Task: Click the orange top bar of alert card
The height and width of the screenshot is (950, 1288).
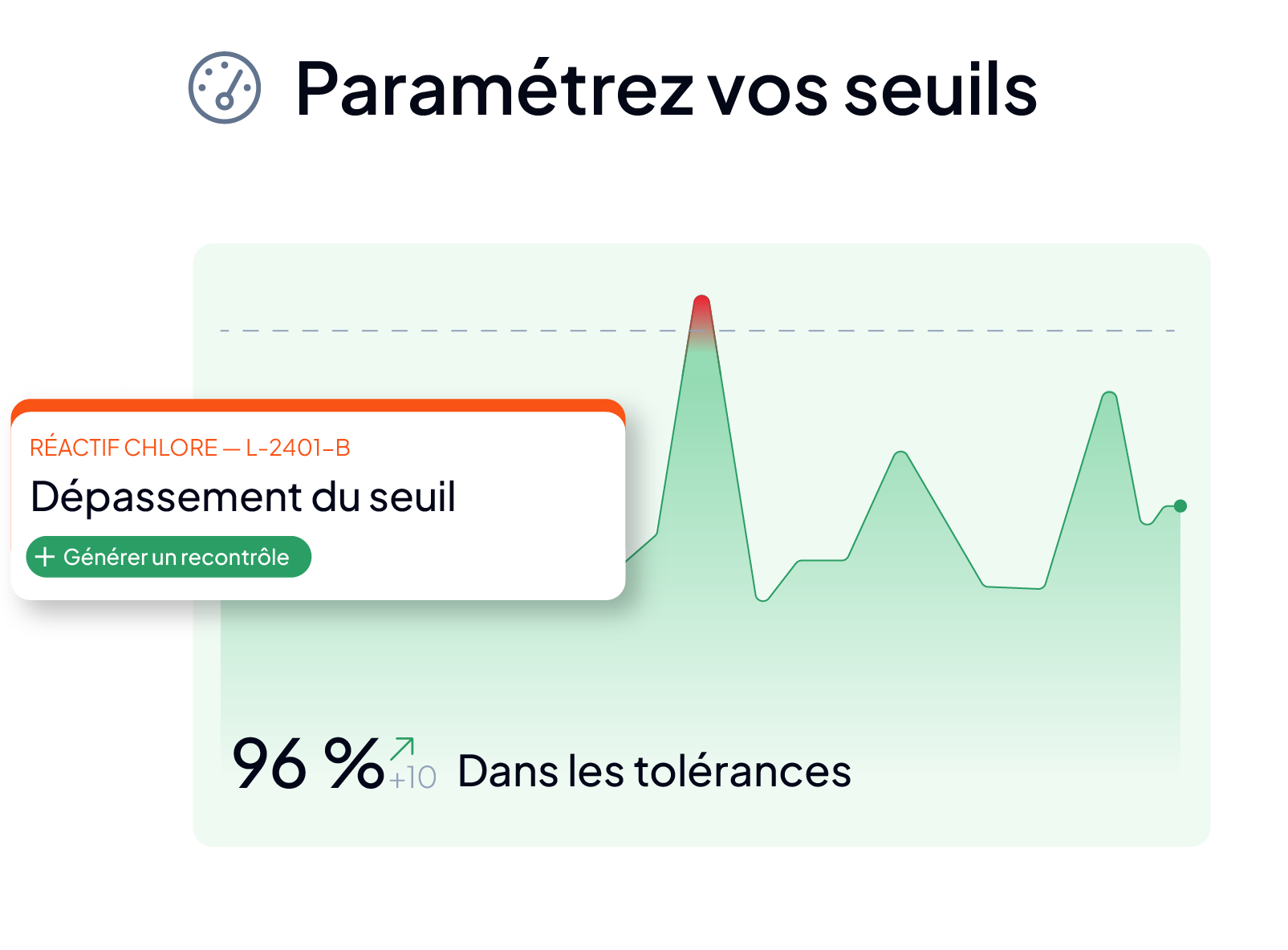Action: point(318,405)
